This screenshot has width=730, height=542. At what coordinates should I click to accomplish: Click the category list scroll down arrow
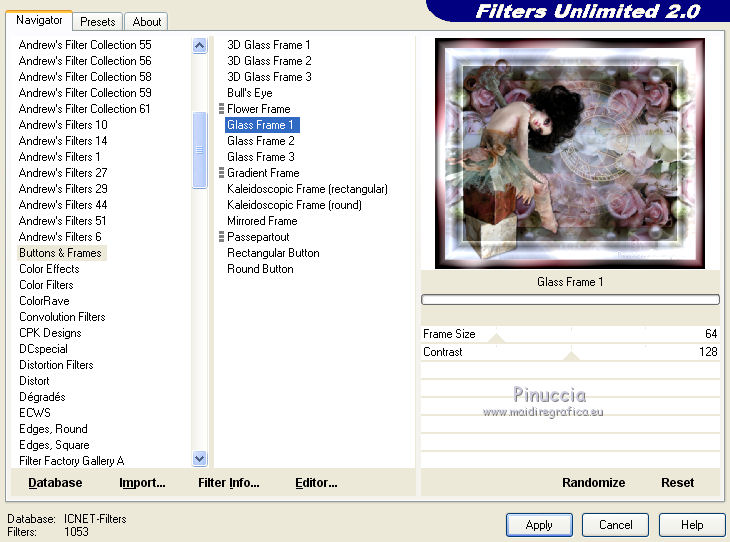coord(199,459)
